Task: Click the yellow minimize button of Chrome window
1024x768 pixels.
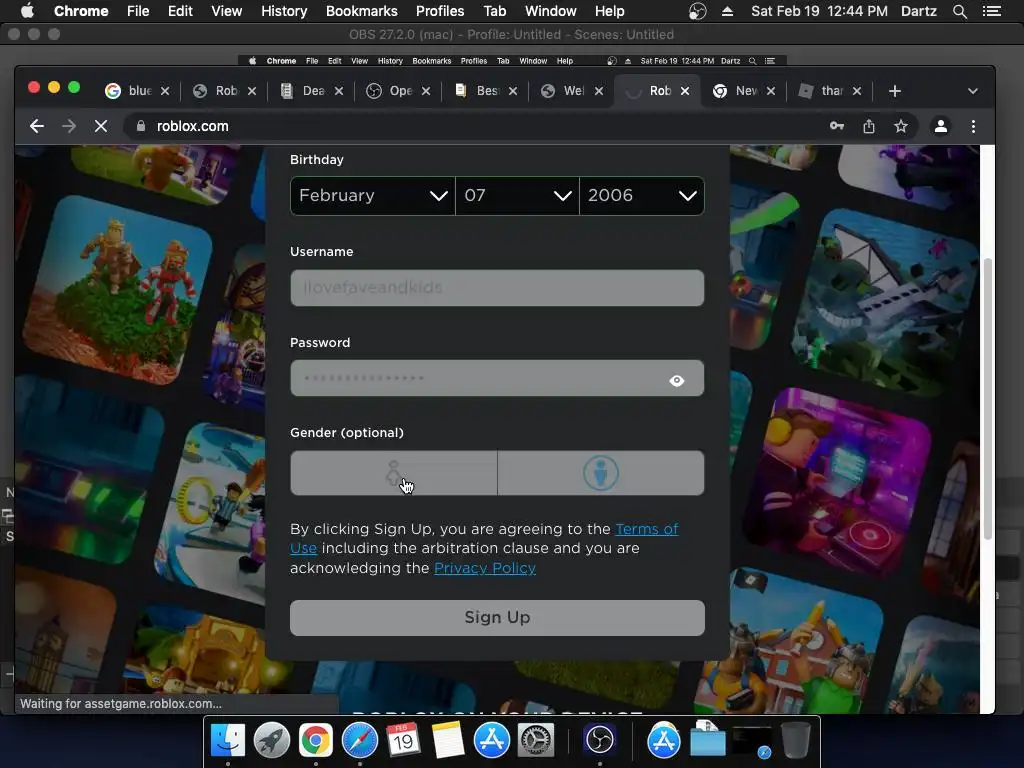Action: pos(54,87)
